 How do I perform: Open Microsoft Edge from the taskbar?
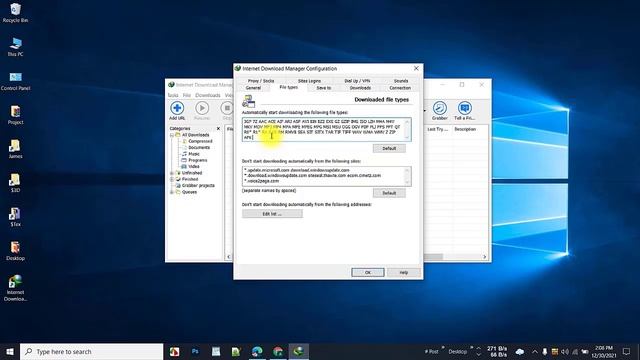point(257,351)
